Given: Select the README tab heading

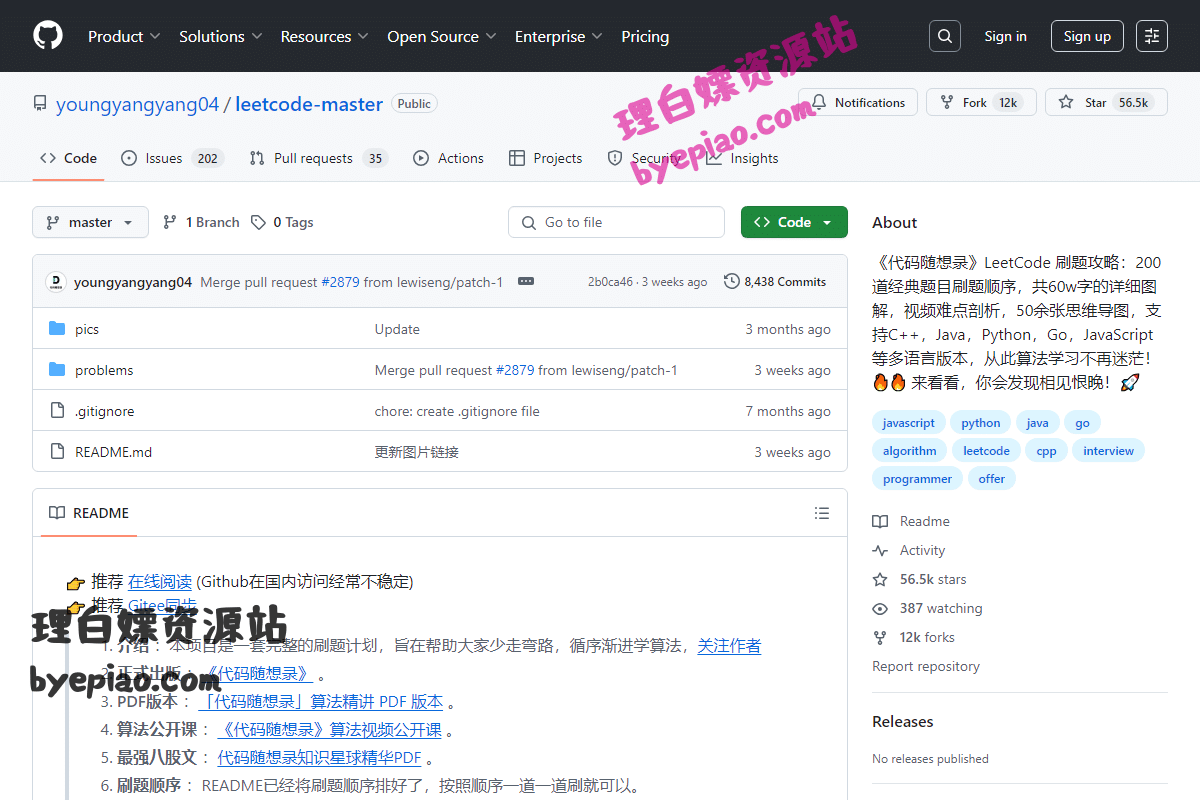Looking at the screenshot, I should coord(90,513).
